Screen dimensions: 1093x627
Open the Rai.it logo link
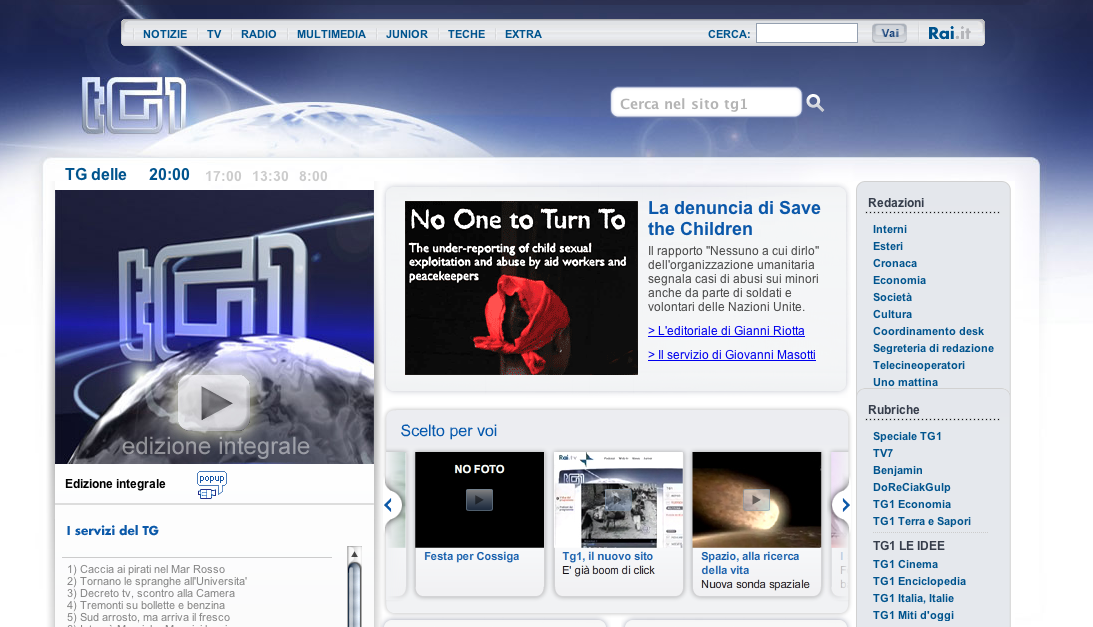pos(949,33)
